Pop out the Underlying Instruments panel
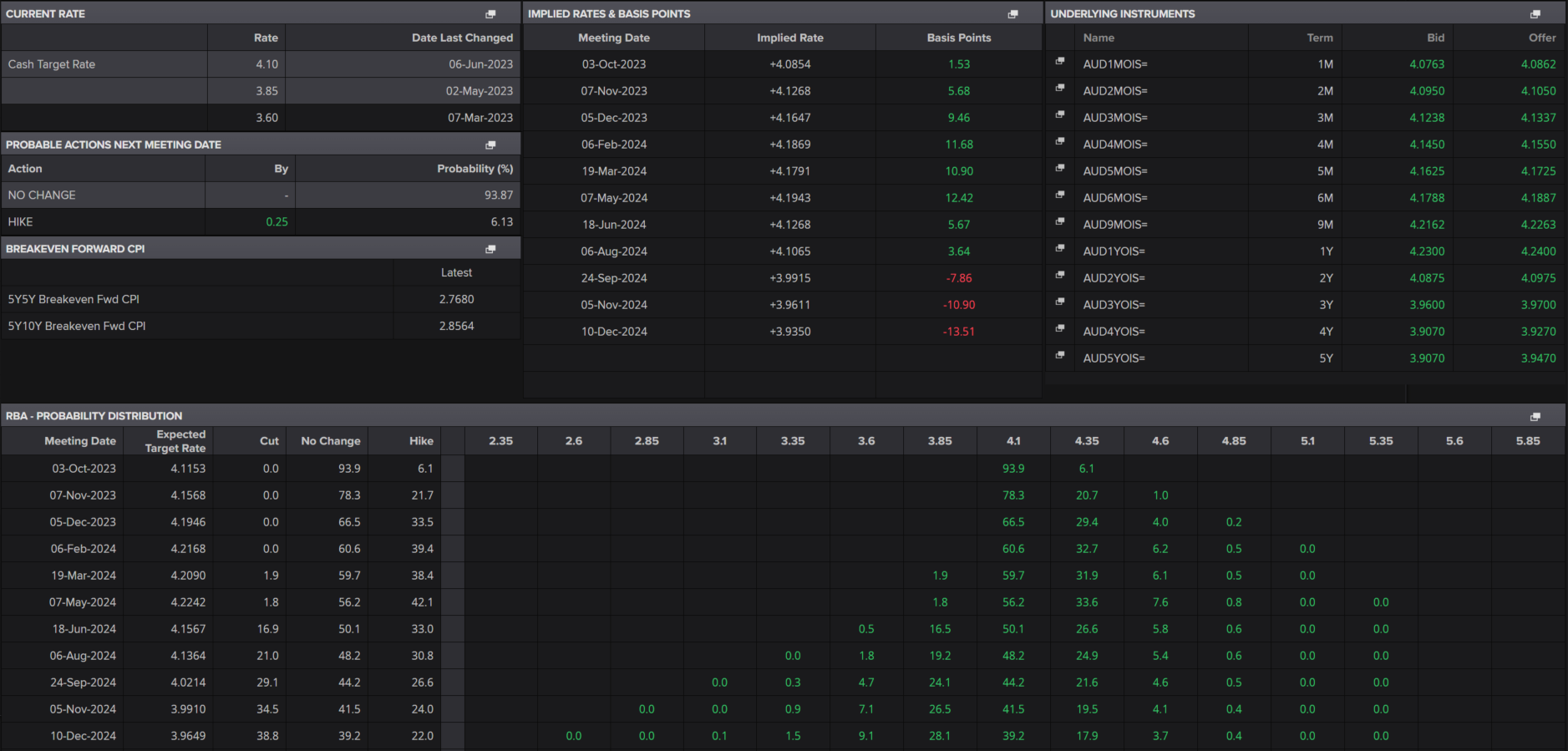Viewport: 1568px width, 751px height. [1535, 14]
